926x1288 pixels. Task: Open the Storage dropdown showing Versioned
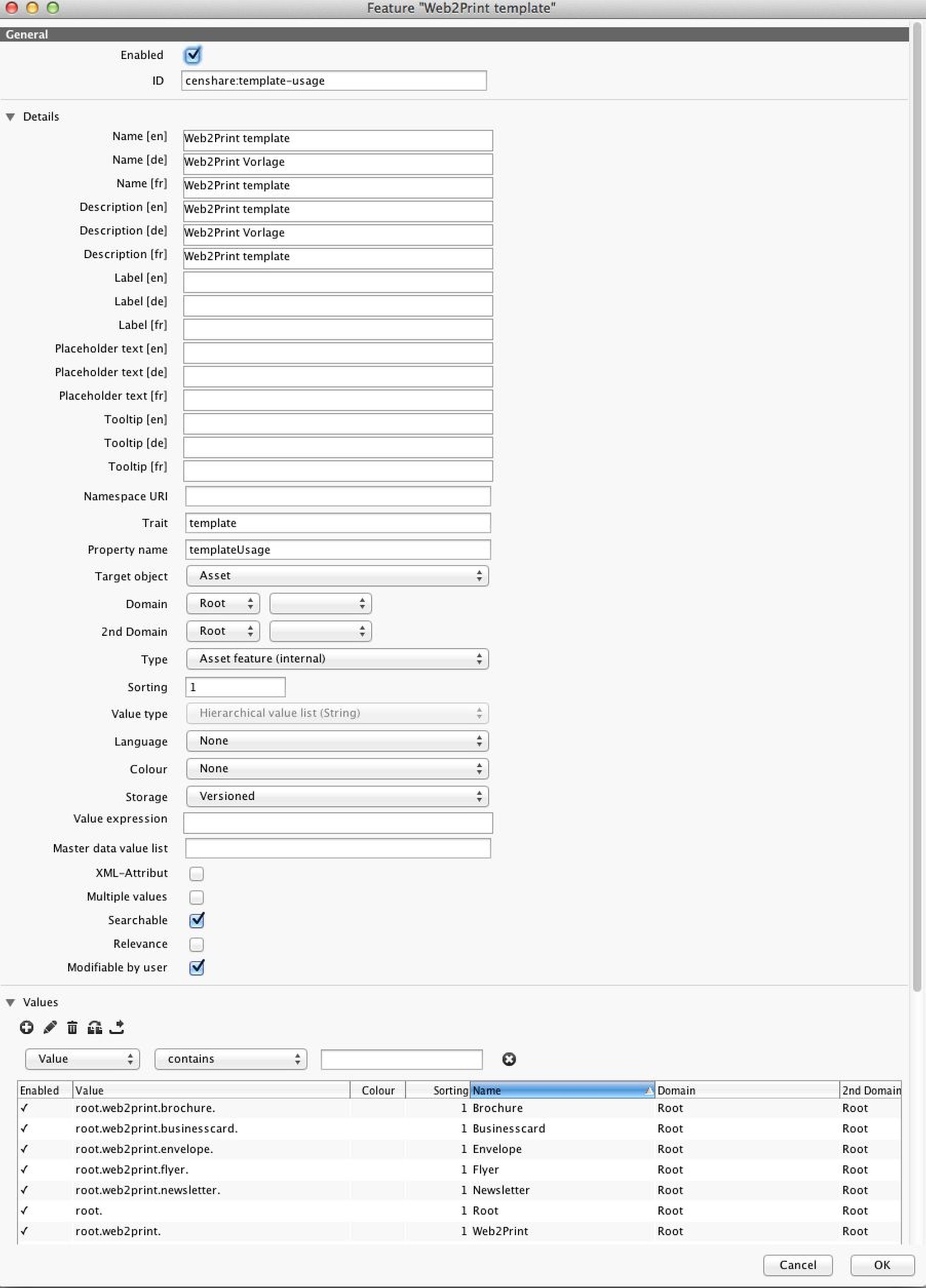click(x=337, y=796)
